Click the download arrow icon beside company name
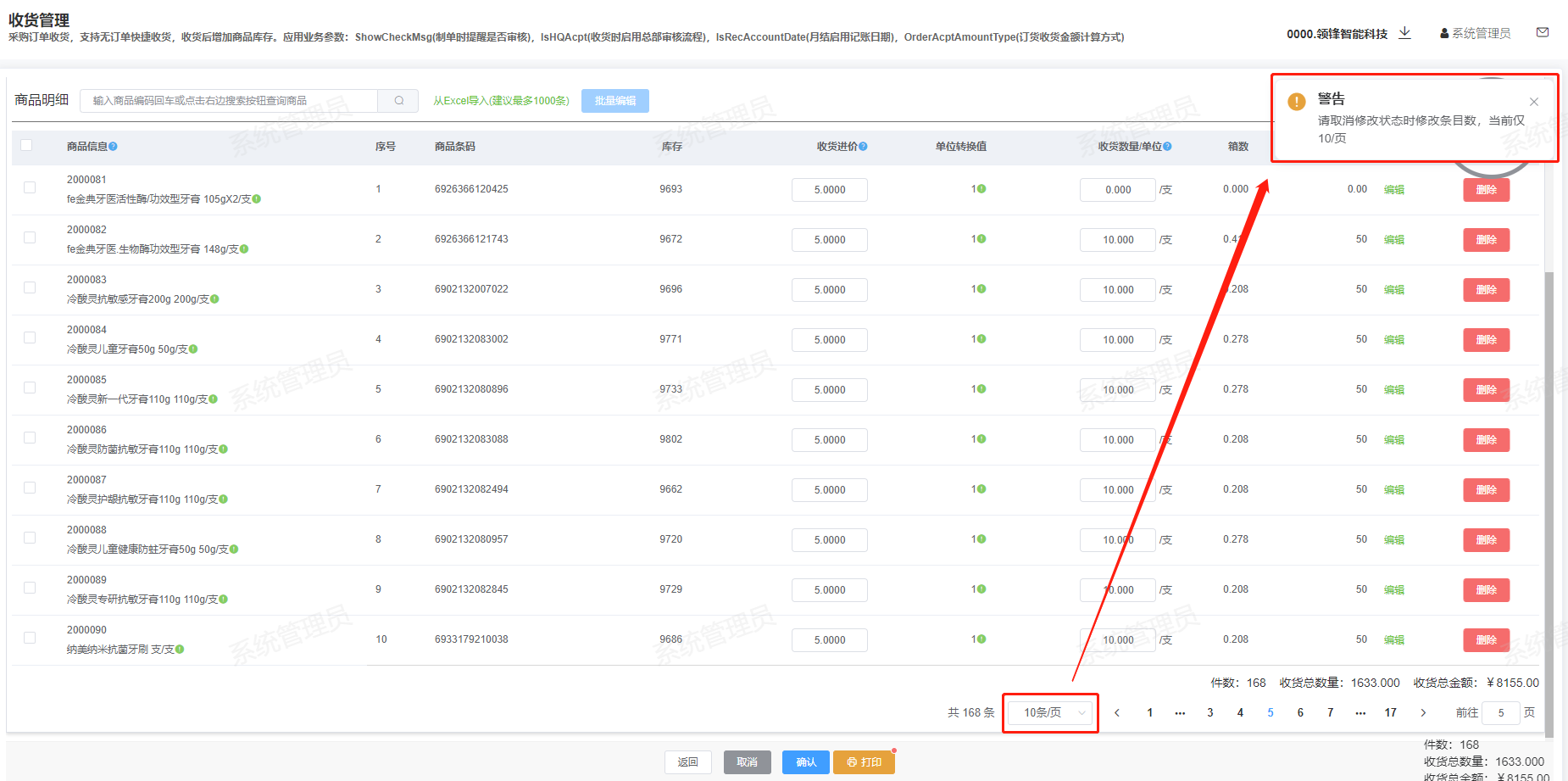The image size is (1568, 781). (1404, 33)
